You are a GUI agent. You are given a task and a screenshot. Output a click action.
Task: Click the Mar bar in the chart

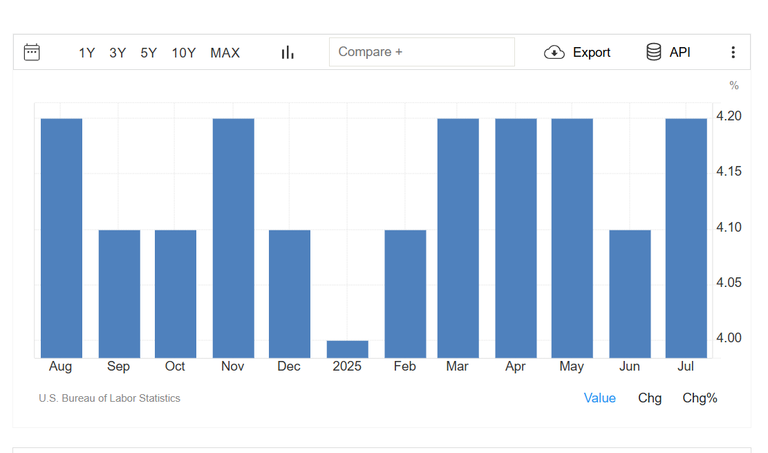click(458, 238)
